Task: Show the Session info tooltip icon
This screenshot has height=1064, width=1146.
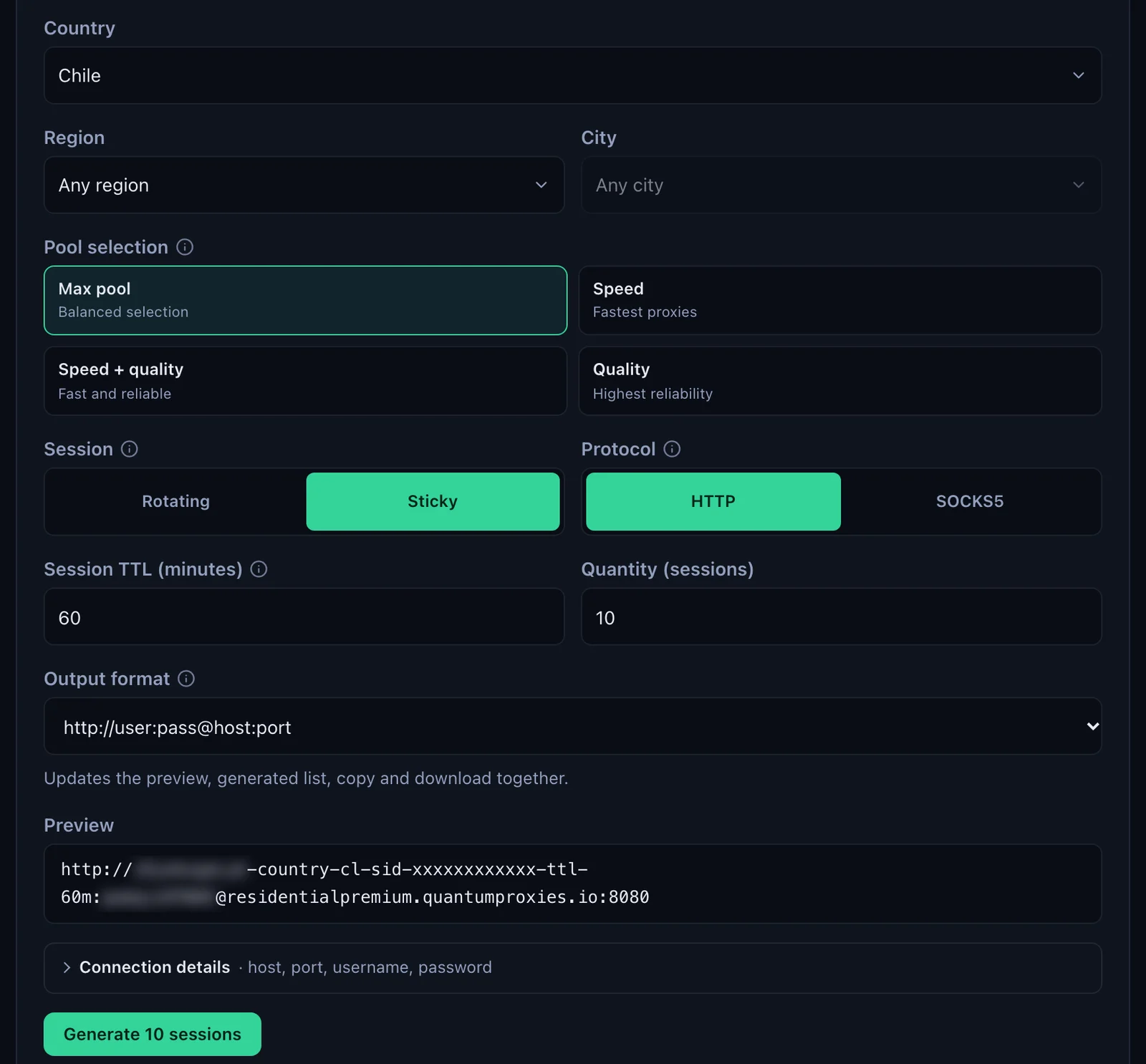Action: [x=130, y=449]
